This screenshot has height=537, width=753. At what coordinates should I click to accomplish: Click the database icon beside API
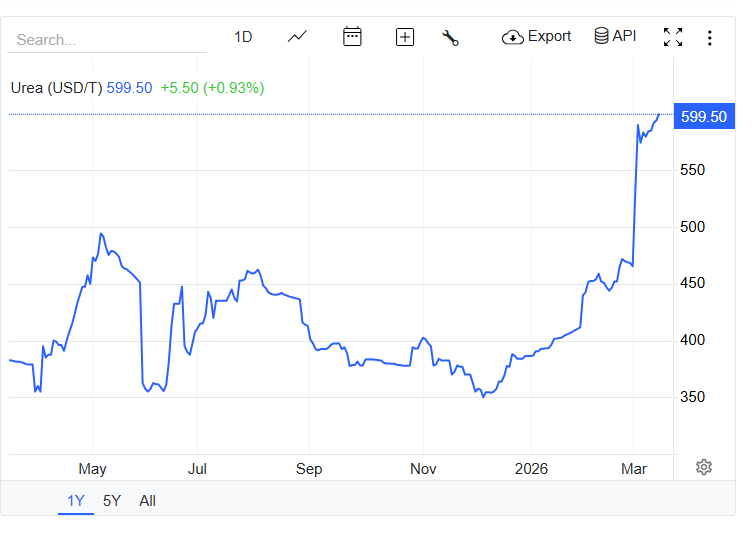point(601,37)
